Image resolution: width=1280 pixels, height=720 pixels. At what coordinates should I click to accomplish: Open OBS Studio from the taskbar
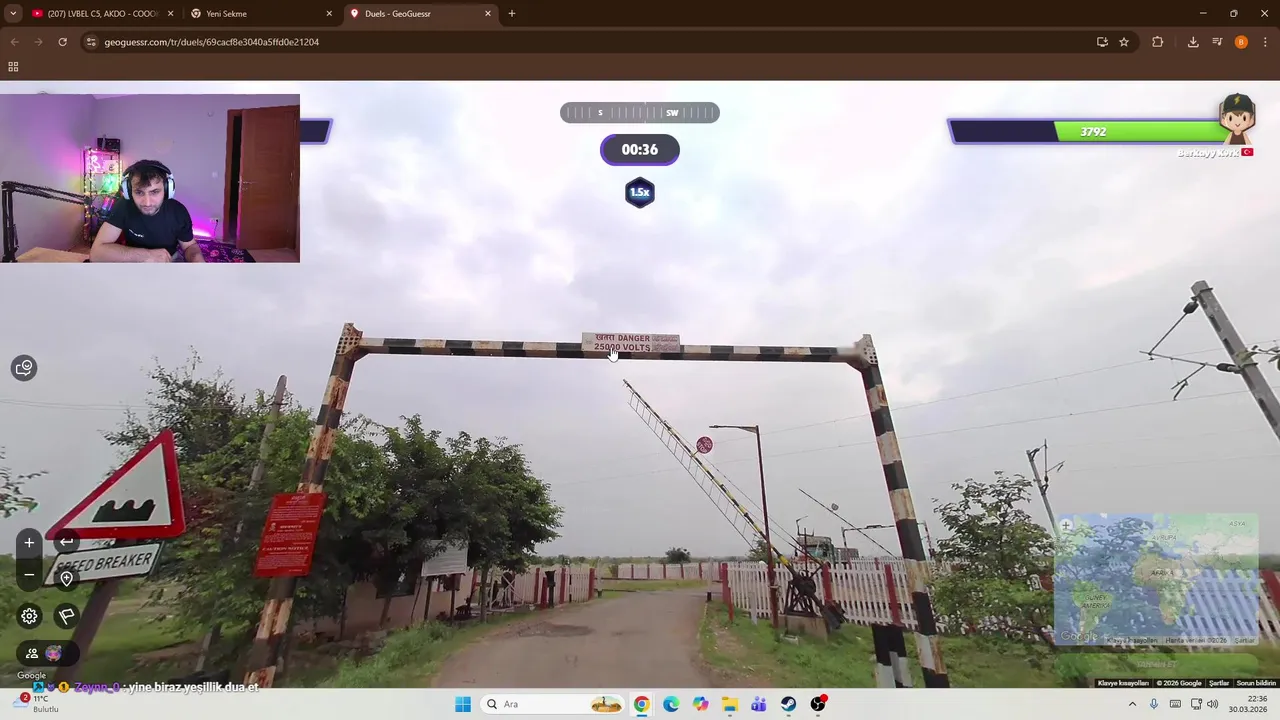pyautogui.click(x=818, y=704)
